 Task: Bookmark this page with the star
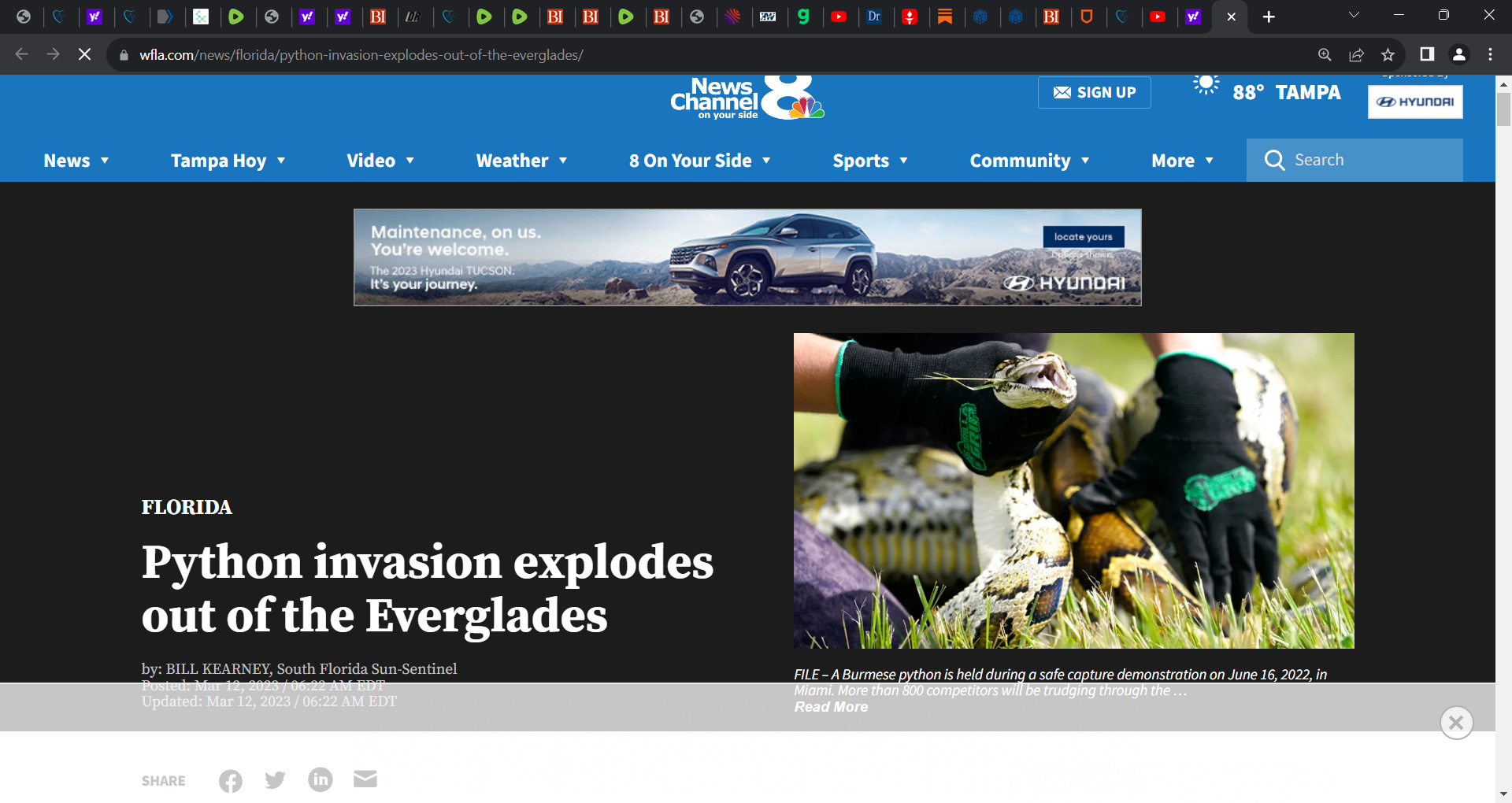coord(1388,54)
